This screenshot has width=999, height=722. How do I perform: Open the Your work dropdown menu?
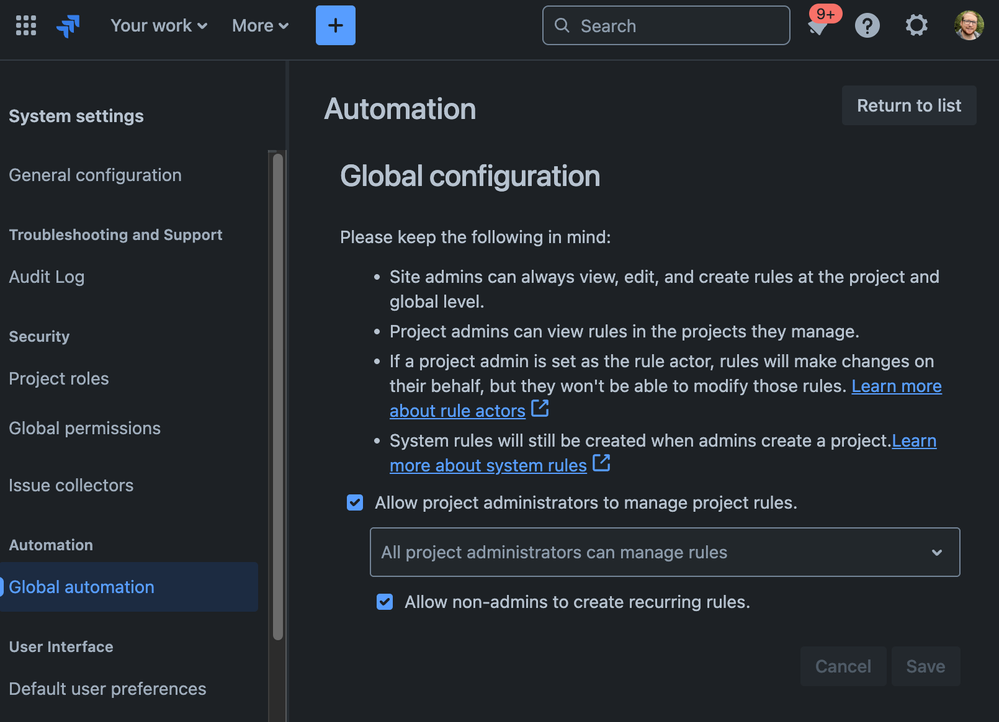point(159,25)
